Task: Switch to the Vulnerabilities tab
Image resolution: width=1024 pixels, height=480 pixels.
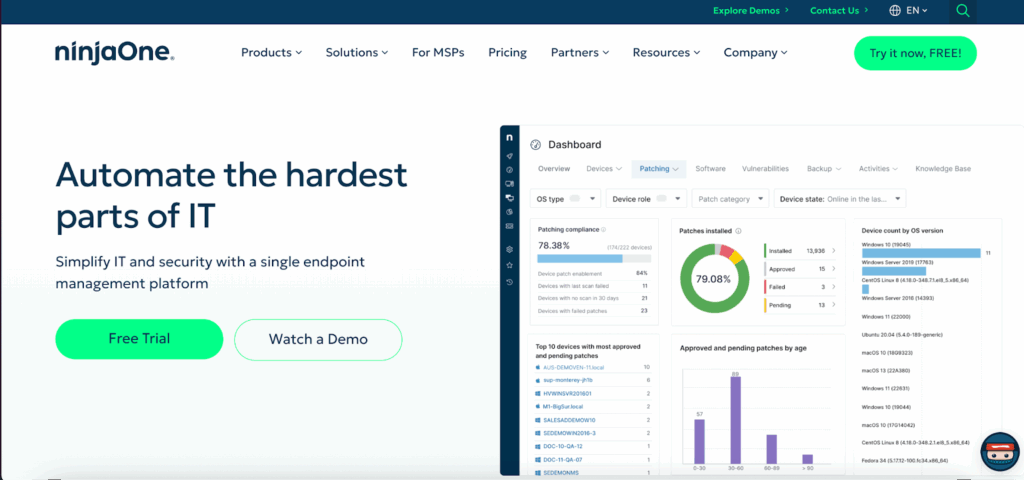Action: coord(765,169)
